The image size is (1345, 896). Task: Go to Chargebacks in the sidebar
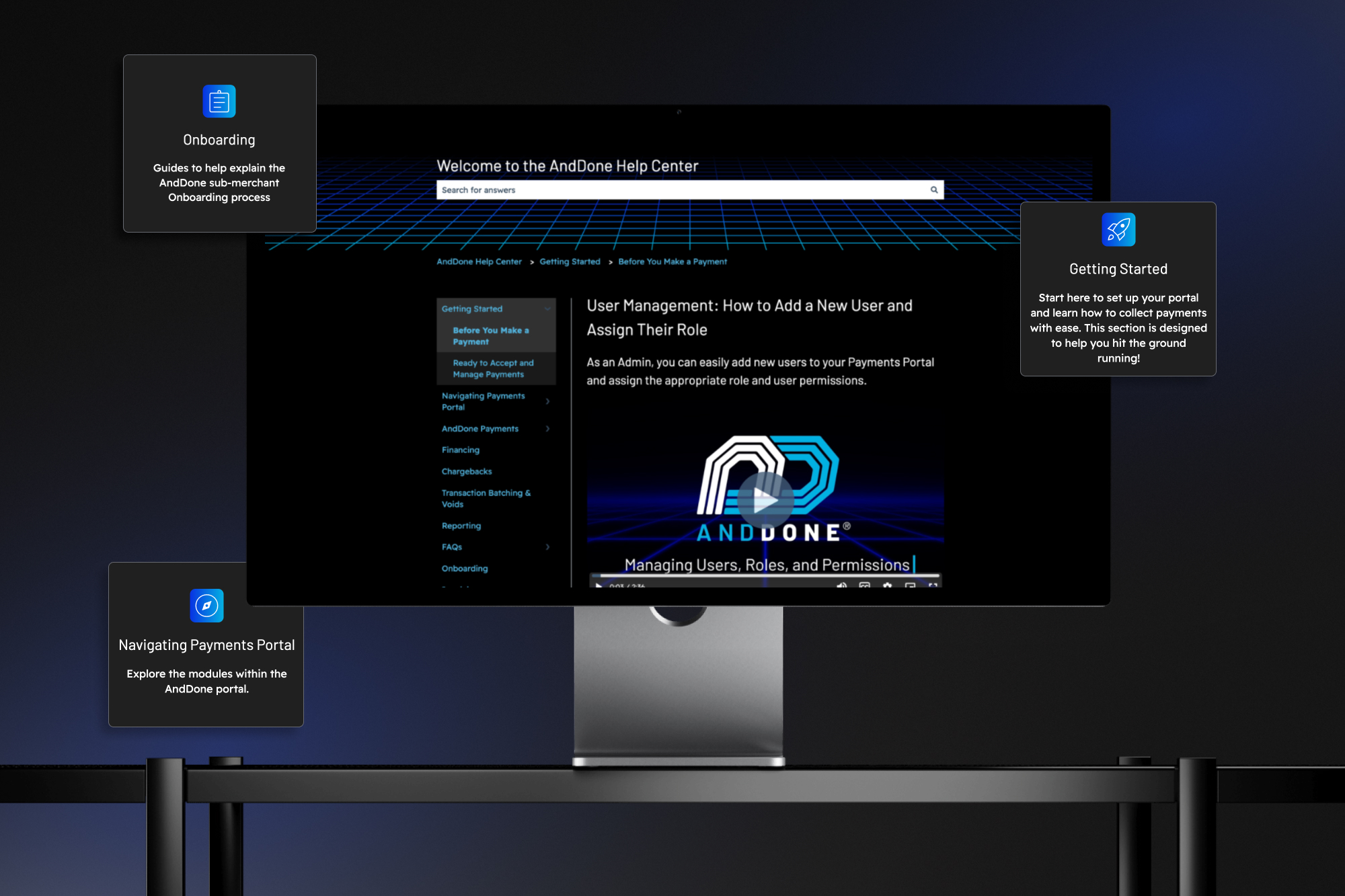point(467,472)
